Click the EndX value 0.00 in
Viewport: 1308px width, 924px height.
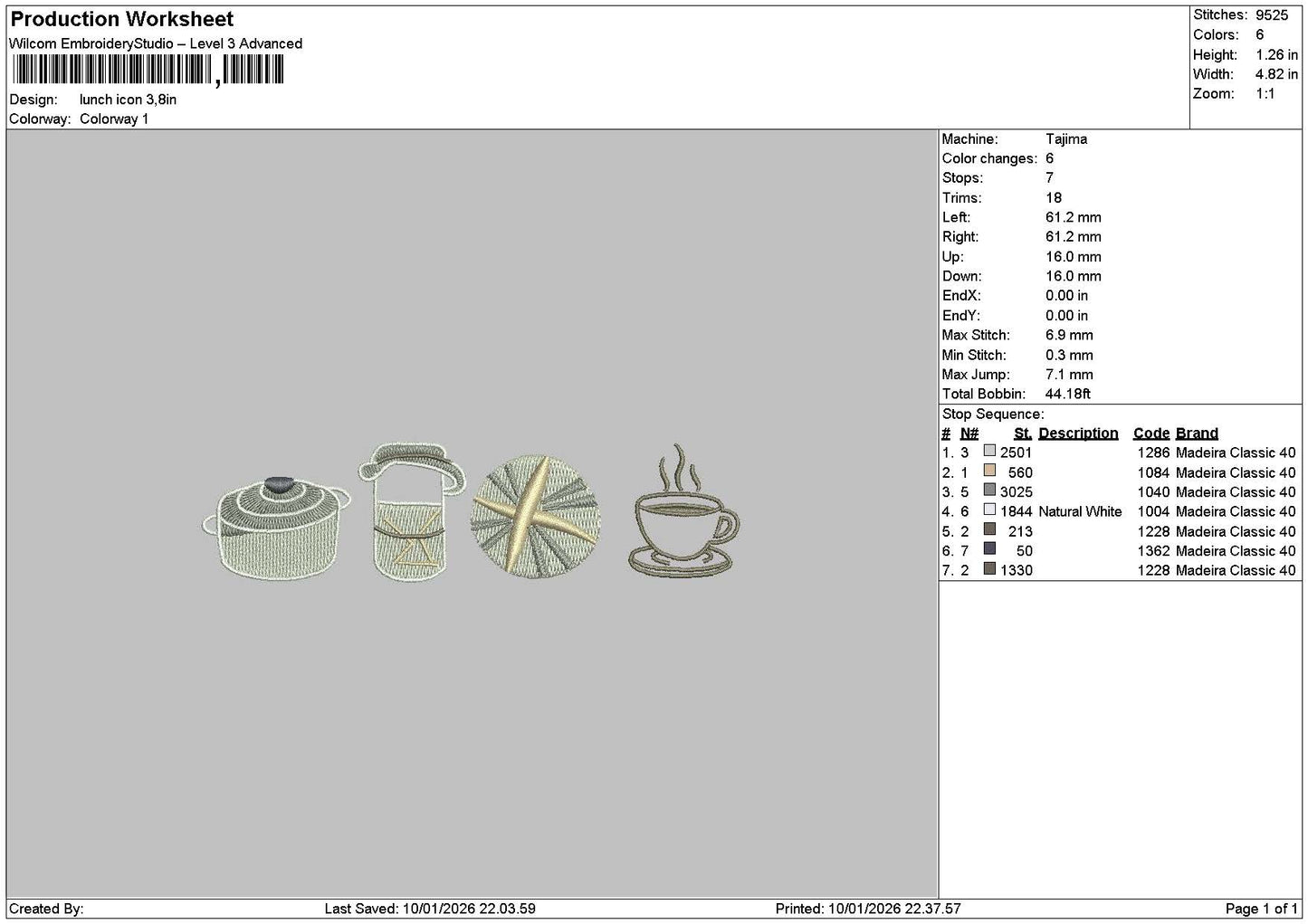point(1067,295)
